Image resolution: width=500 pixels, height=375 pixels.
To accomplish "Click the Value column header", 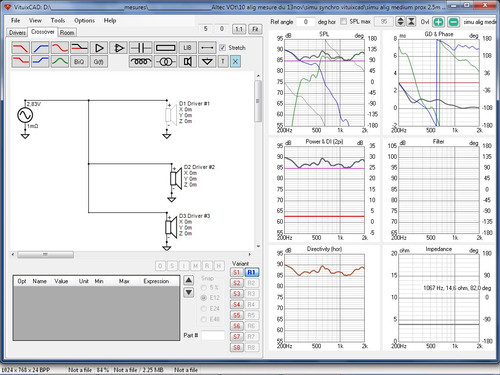I will 61,281.
